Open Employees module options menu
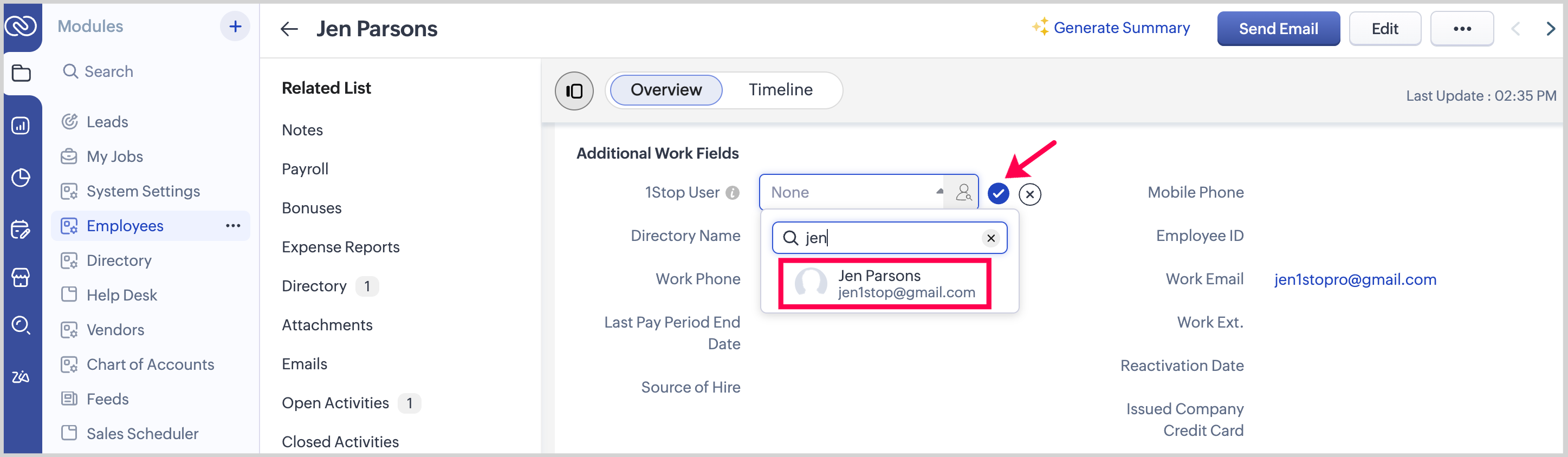Viewport: 1568px width, 457px height. pyautogui.click(x=233, y=226)
